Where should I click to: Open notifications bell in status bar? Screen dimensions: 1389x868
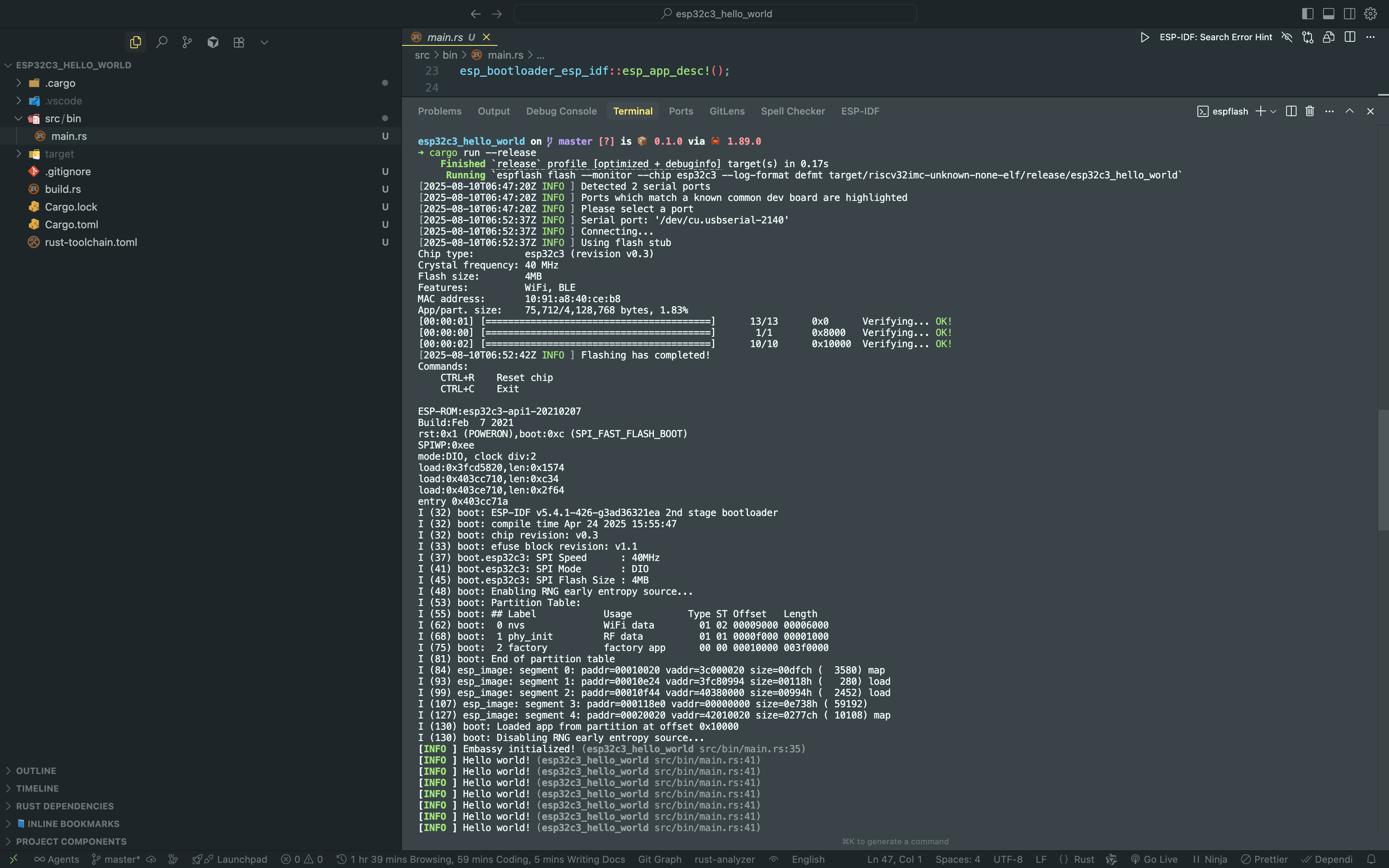click(1372, 860)
